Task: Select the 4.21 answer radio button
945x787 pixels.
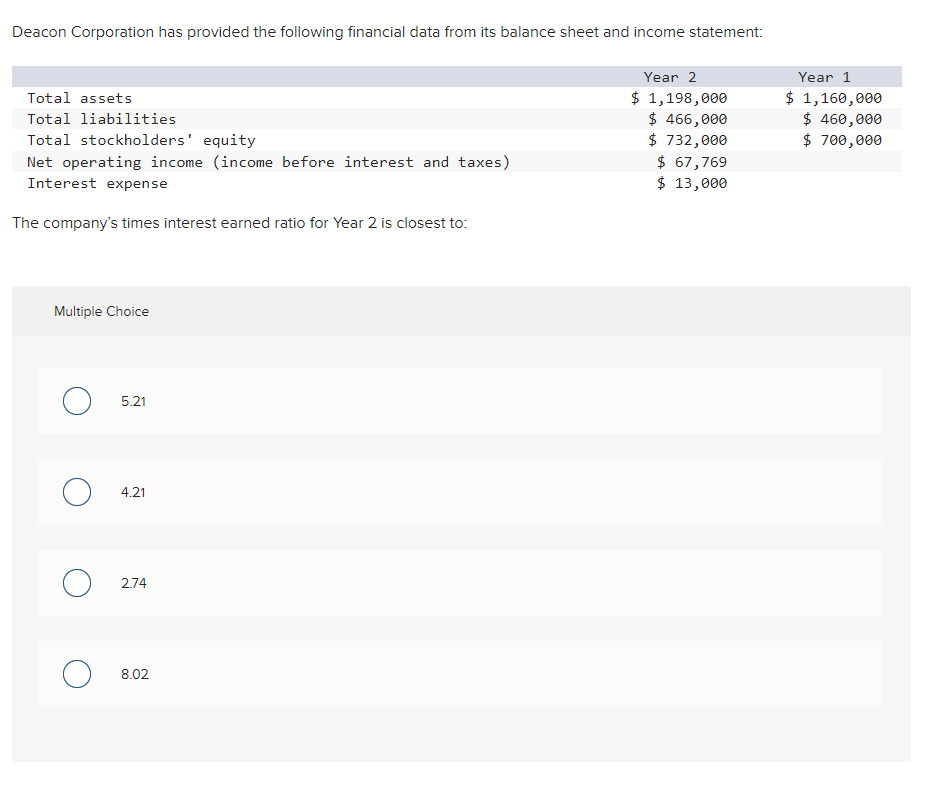Action: point(77,492)
